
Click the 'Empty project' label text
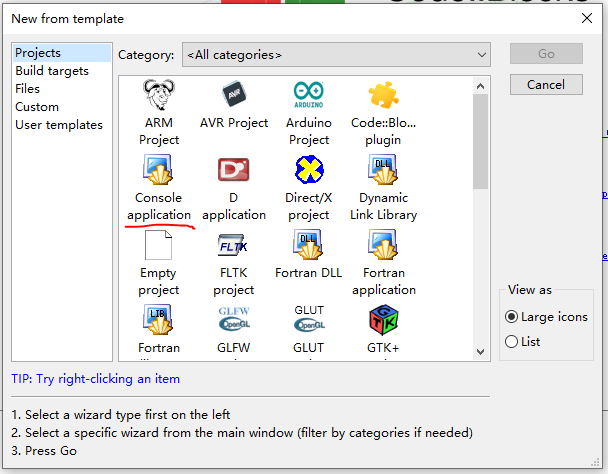[x=158, y=281]
